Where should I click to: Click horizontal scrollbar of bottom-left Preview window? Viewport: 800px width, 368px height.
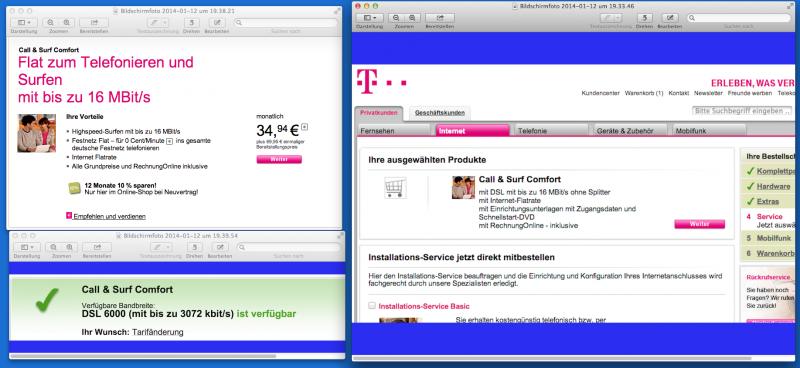click(x=177, y=356)
